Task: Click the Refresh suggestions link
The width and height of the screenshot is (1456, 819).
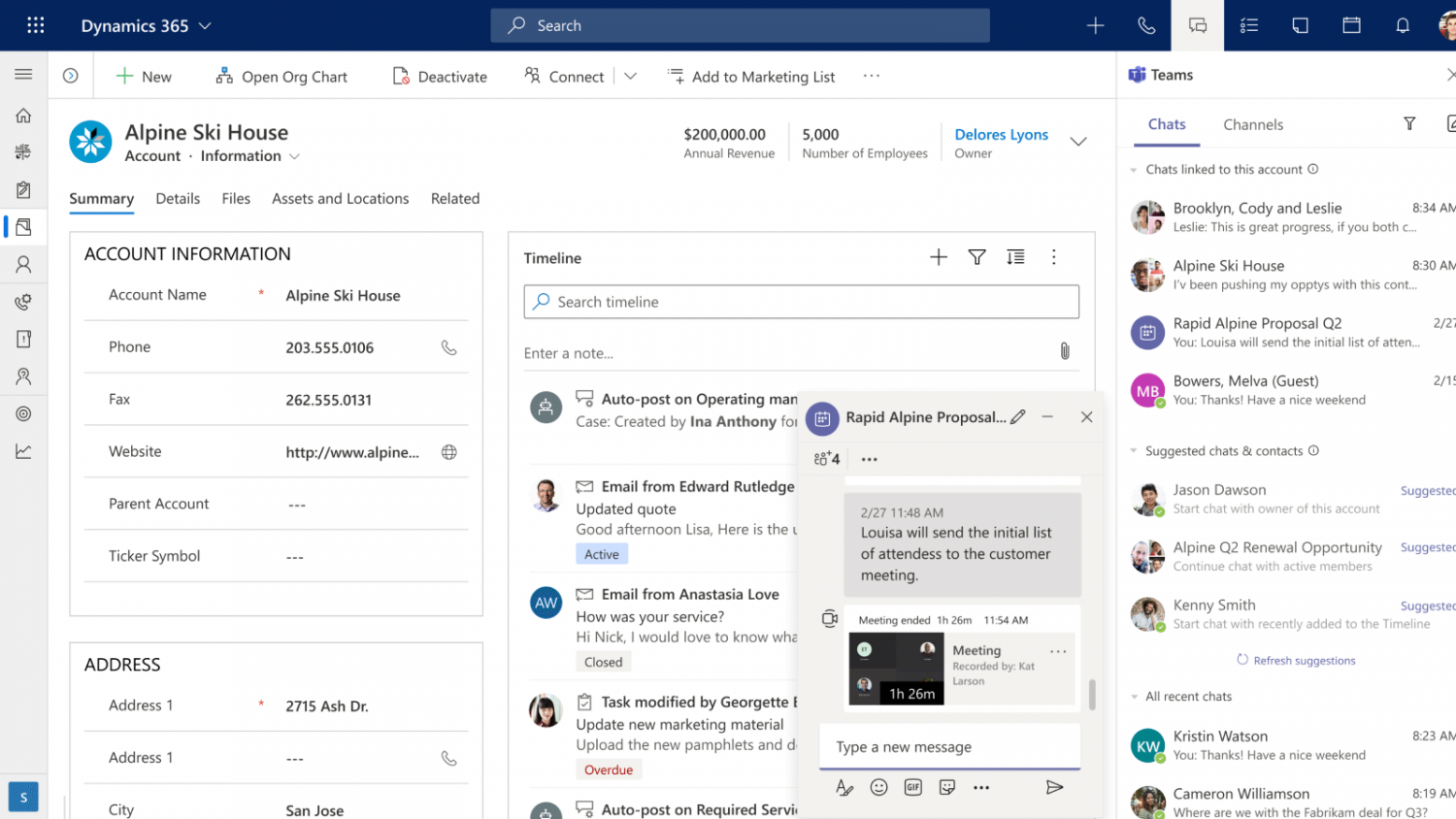Action: point(1304,661)
